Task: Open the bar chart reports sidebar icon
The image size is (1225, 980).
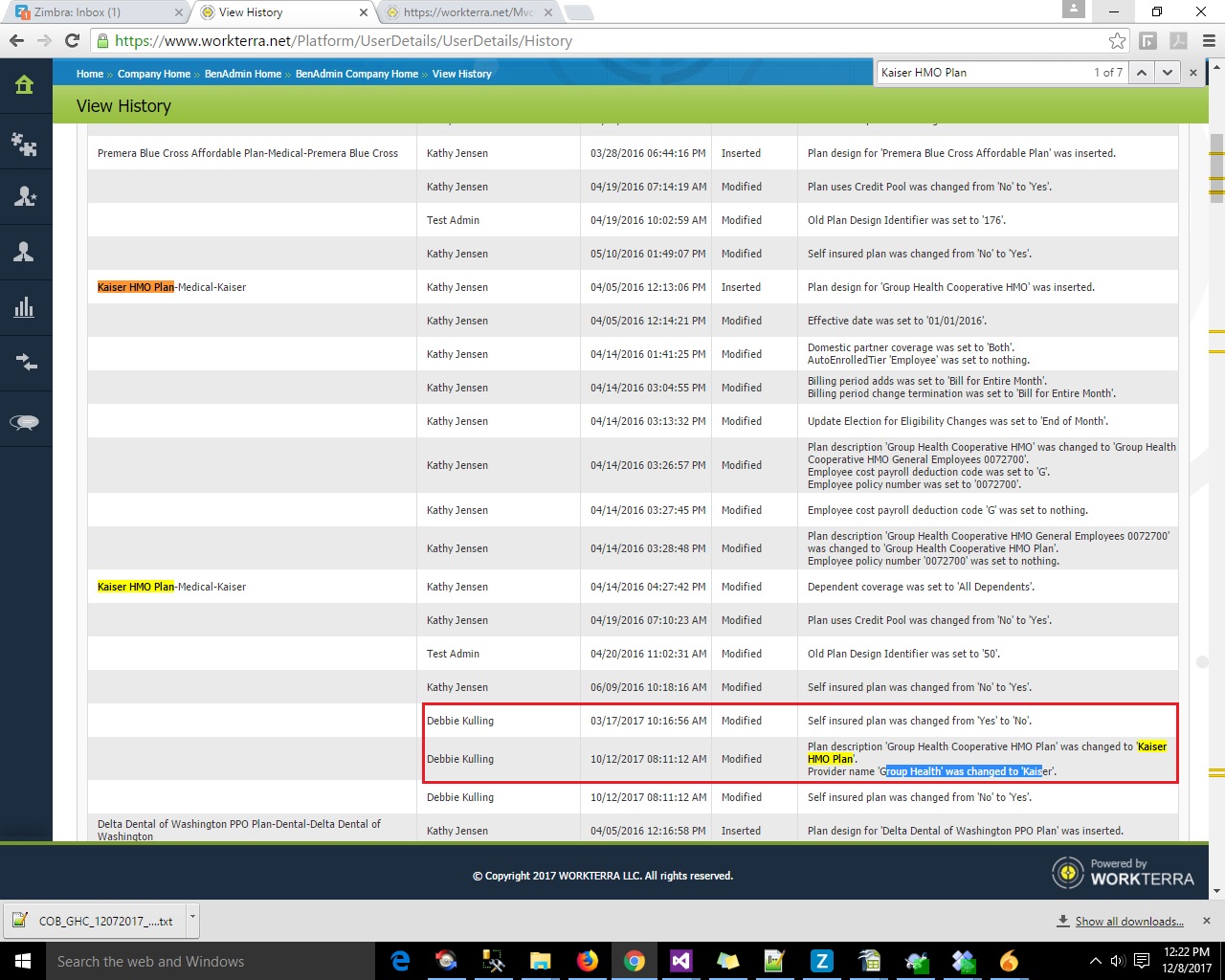Action: (x=25, y=307)
